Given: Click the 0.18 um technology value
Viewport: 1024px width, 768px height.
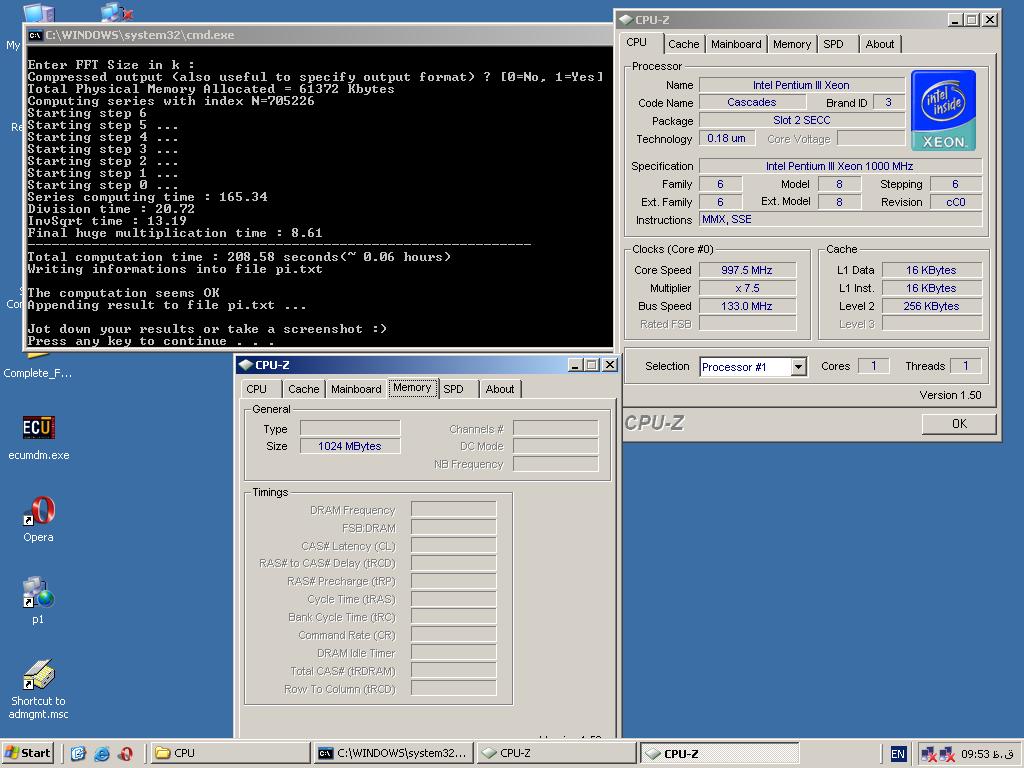Looking at the screenshot, I should tap(727, 138).
